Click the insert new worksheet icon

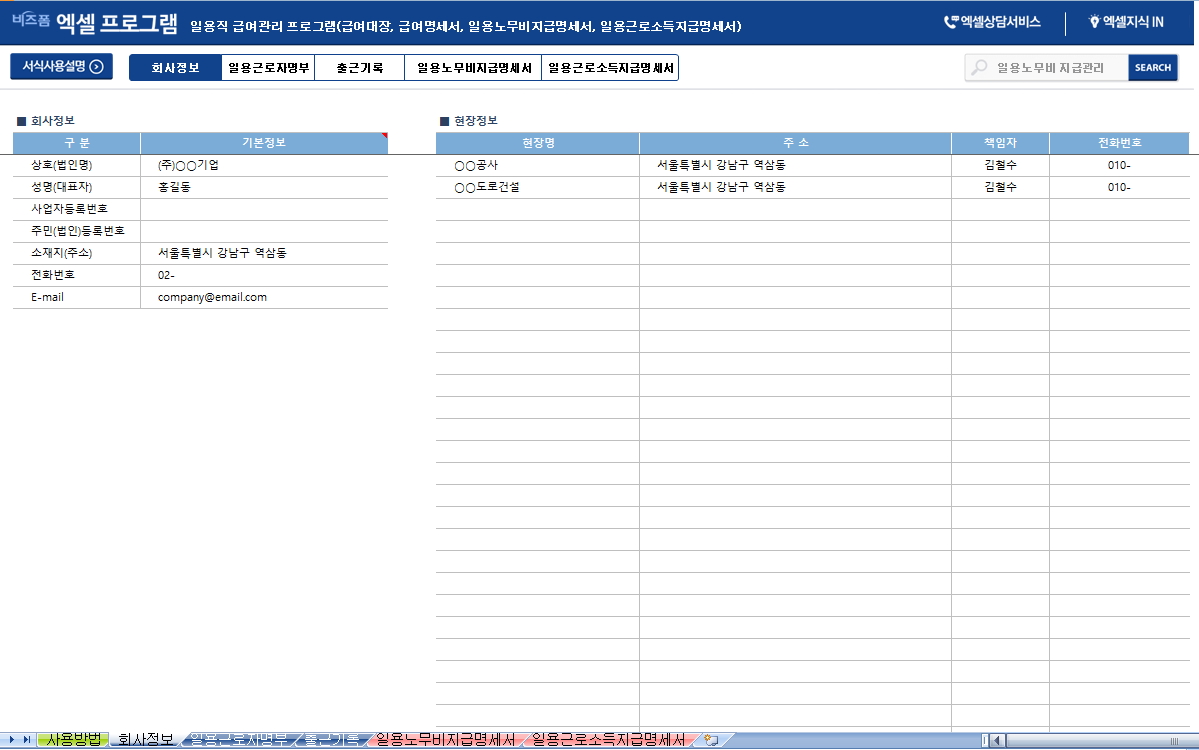coord(711,740)
